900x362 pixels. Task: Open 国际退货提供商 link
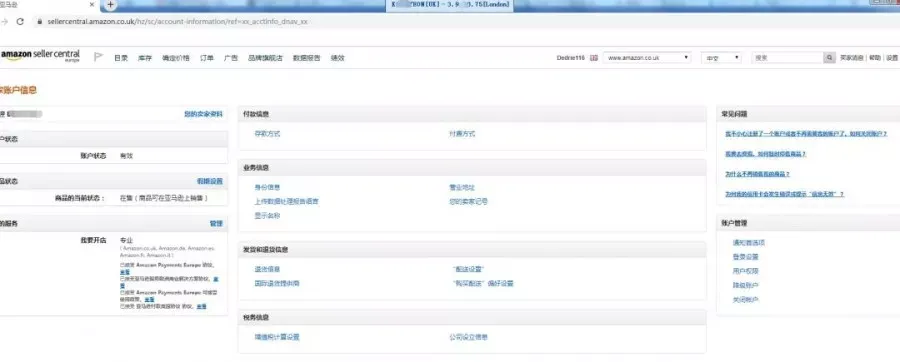coord(277,283)
